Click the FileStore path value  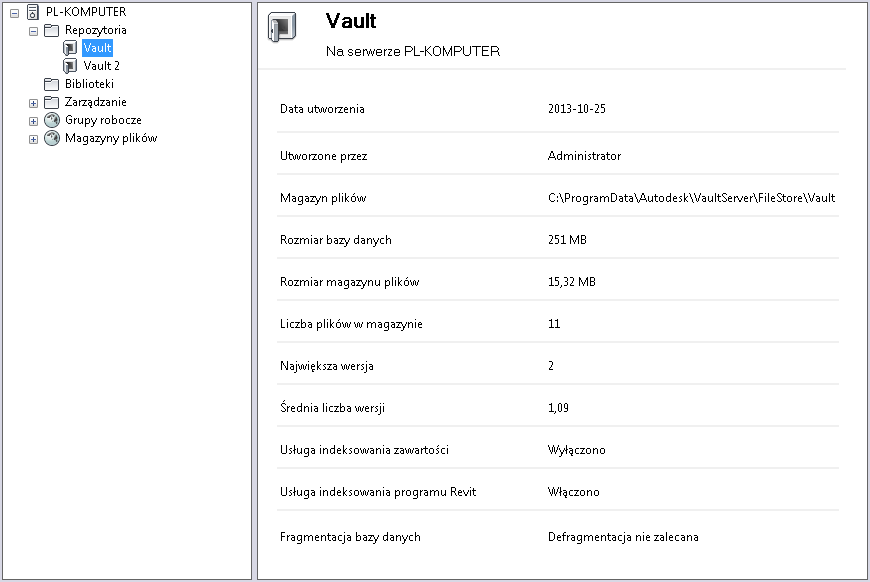(691, 198)
